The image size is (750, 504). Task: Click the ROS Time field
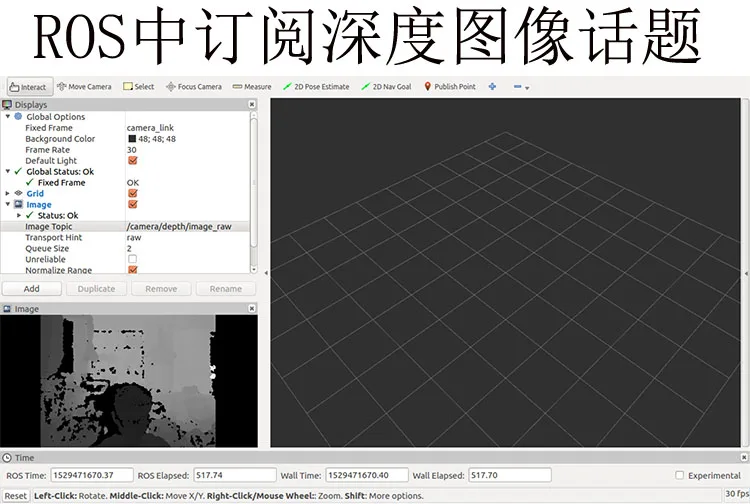(x=92, y=475)
